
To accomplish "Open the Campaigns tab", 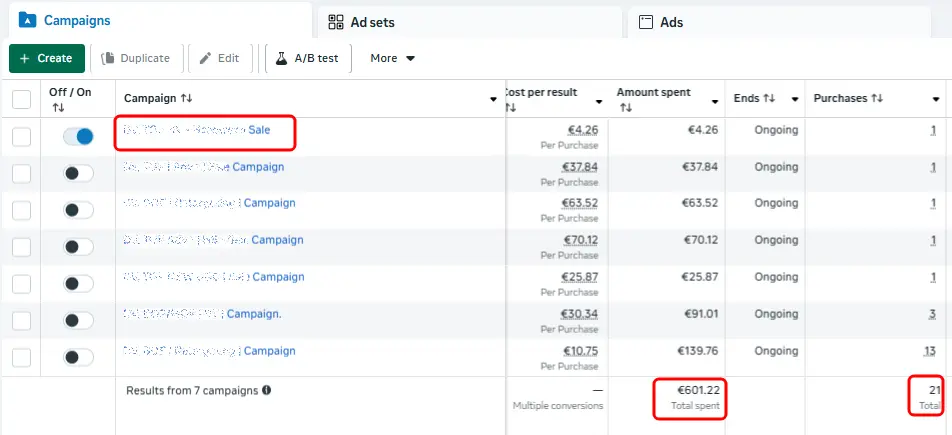I will tap(159, 20).
